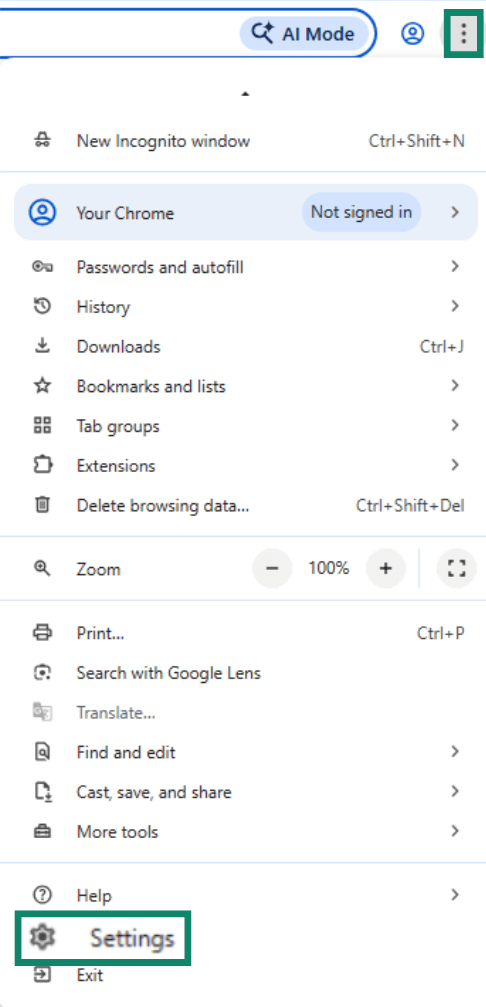Viewport: 486px width, 1007px height.
Task: Expand the Tab groups chevron
Action: [x=455, y=426]
